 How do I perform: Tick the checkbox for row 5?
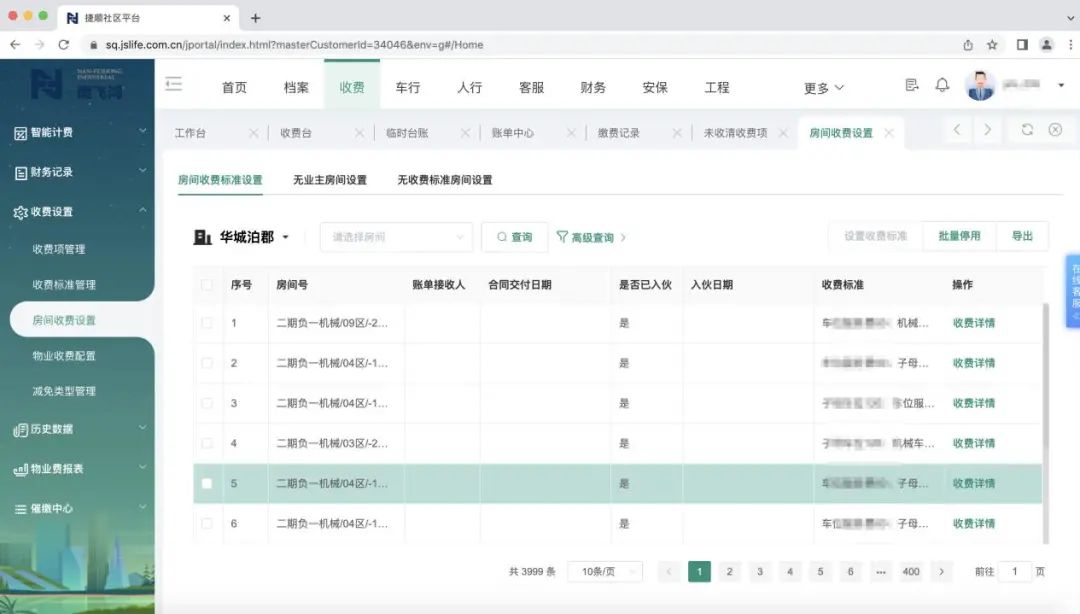pos(207,483)
